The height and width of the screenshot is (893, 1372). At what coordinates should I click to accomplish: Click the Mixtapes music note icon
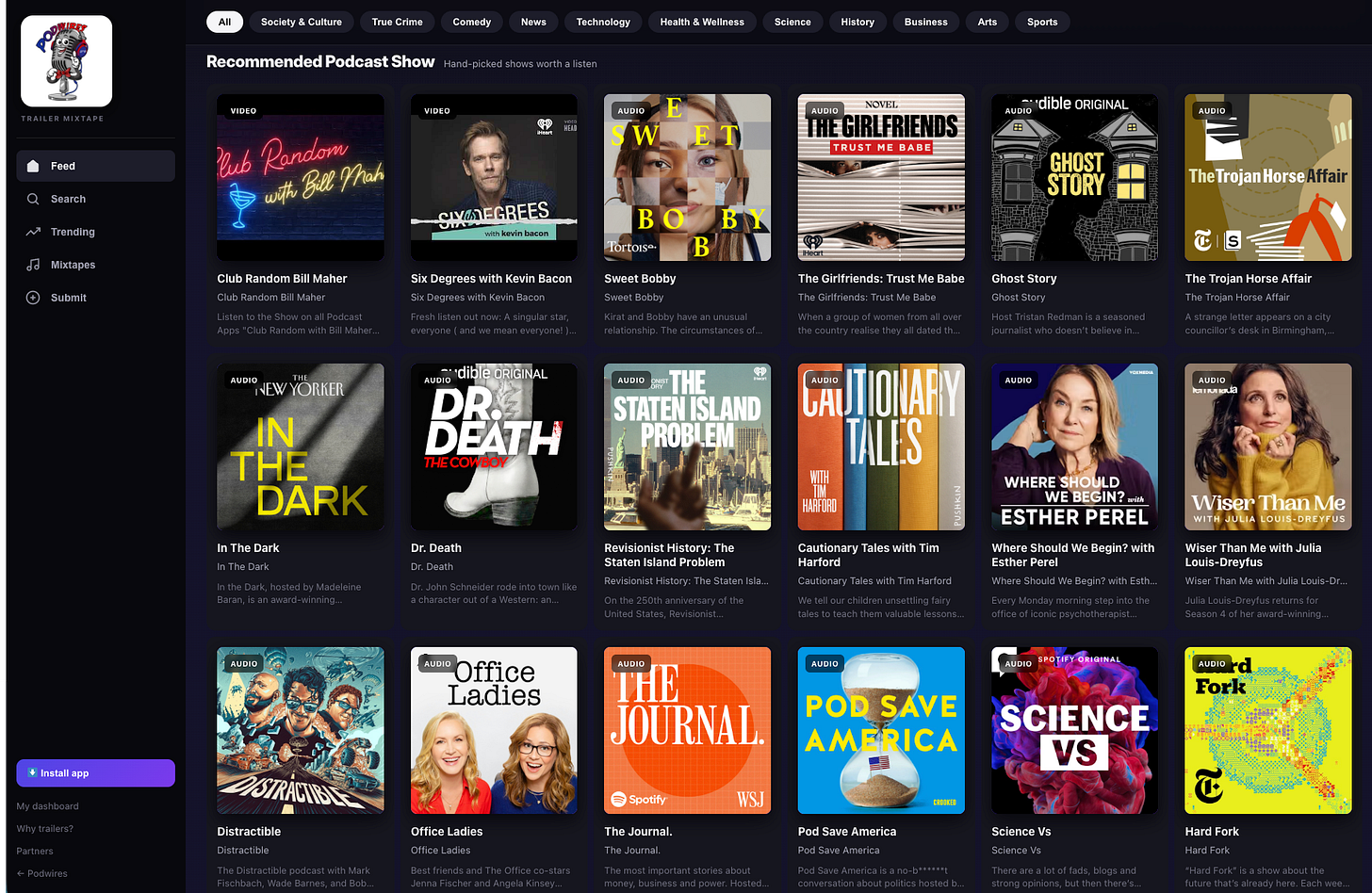pyautogui.click(x=33, y=265)
